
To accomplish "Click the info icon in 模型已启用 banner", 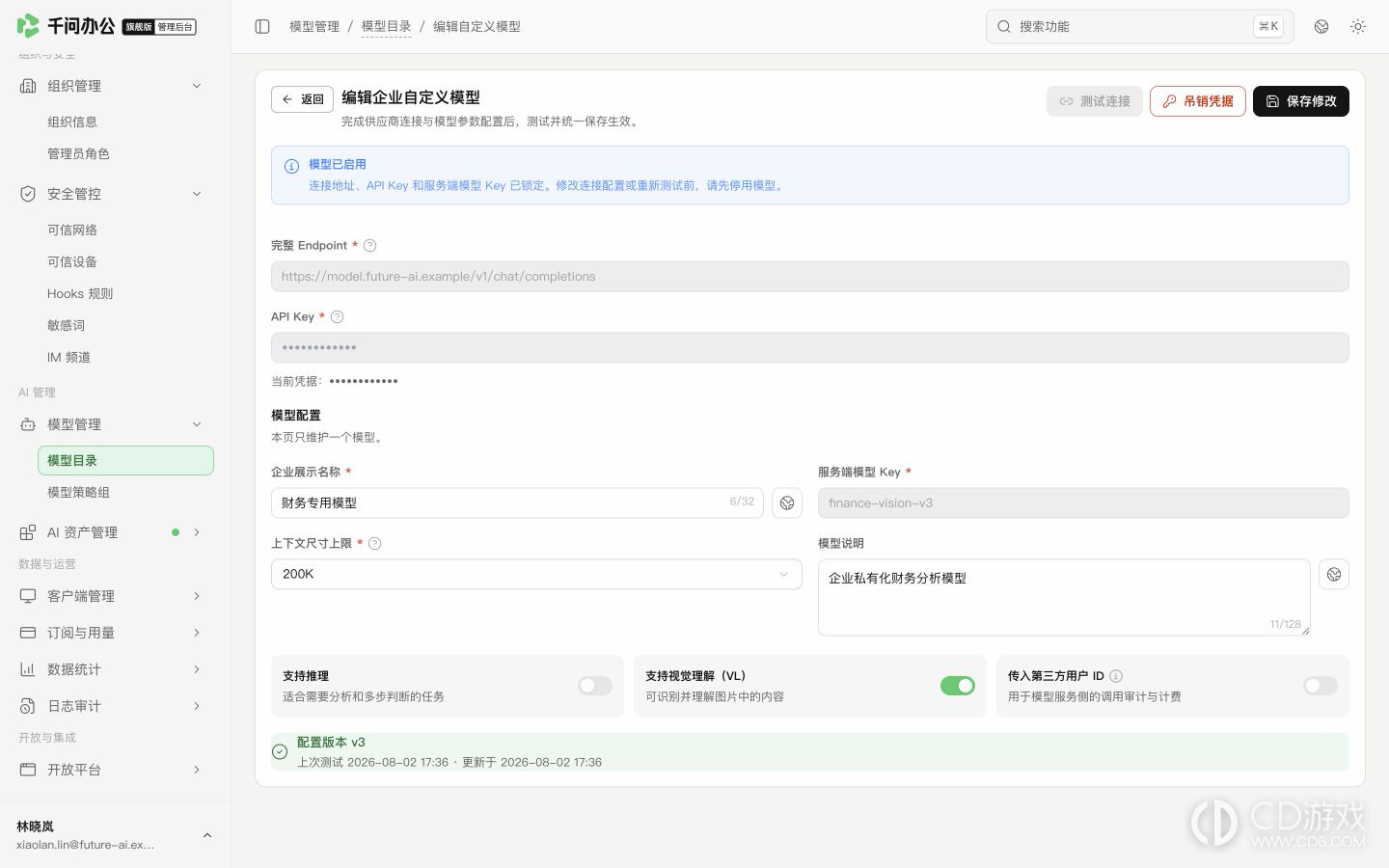I will click(291, 166).
